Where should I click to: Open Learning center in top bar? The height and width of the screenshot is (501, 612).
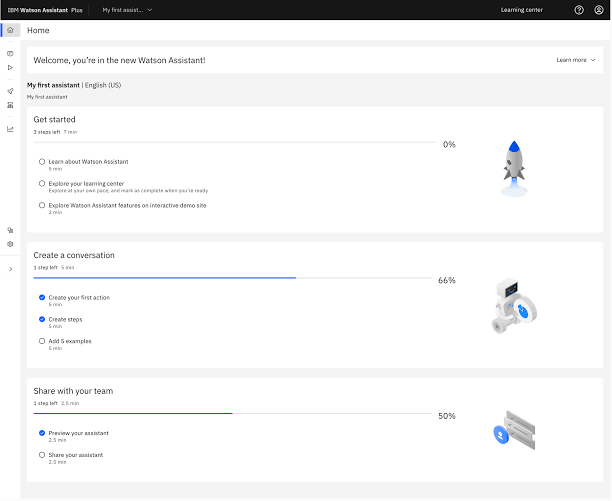(x=521, y=10)
